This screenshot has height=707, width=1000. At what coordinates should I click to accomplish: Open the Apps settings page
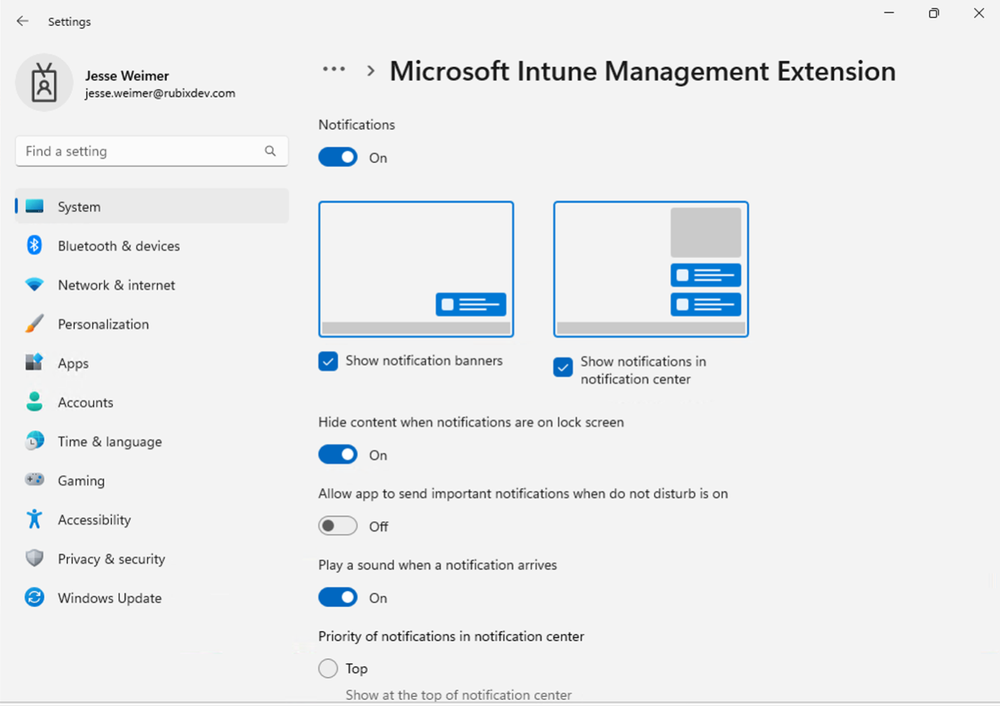pos(152,363)
